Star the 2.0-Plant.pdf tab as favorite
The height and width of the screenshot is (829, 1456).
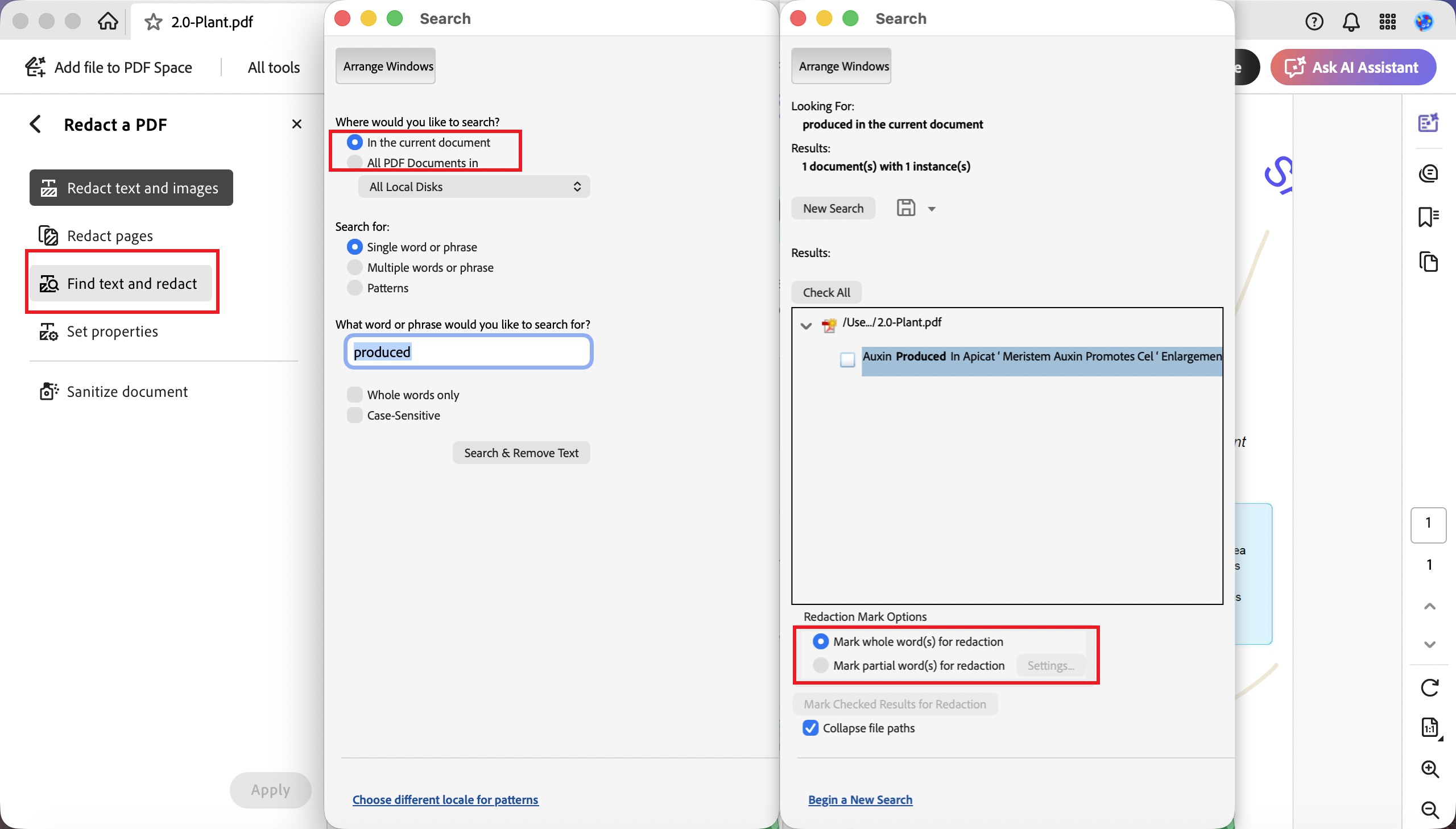click(153, 22)
